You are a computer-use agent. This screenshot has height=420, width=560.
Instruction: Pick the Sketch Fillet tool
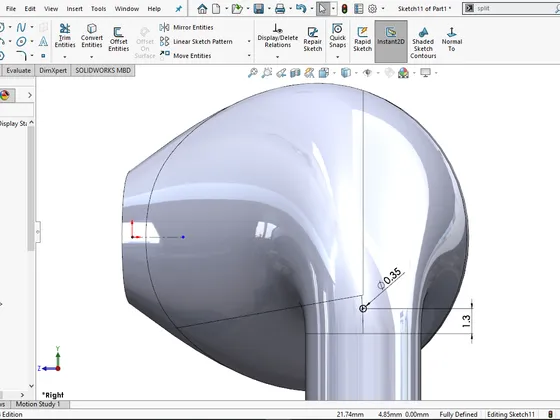point(21,55)
